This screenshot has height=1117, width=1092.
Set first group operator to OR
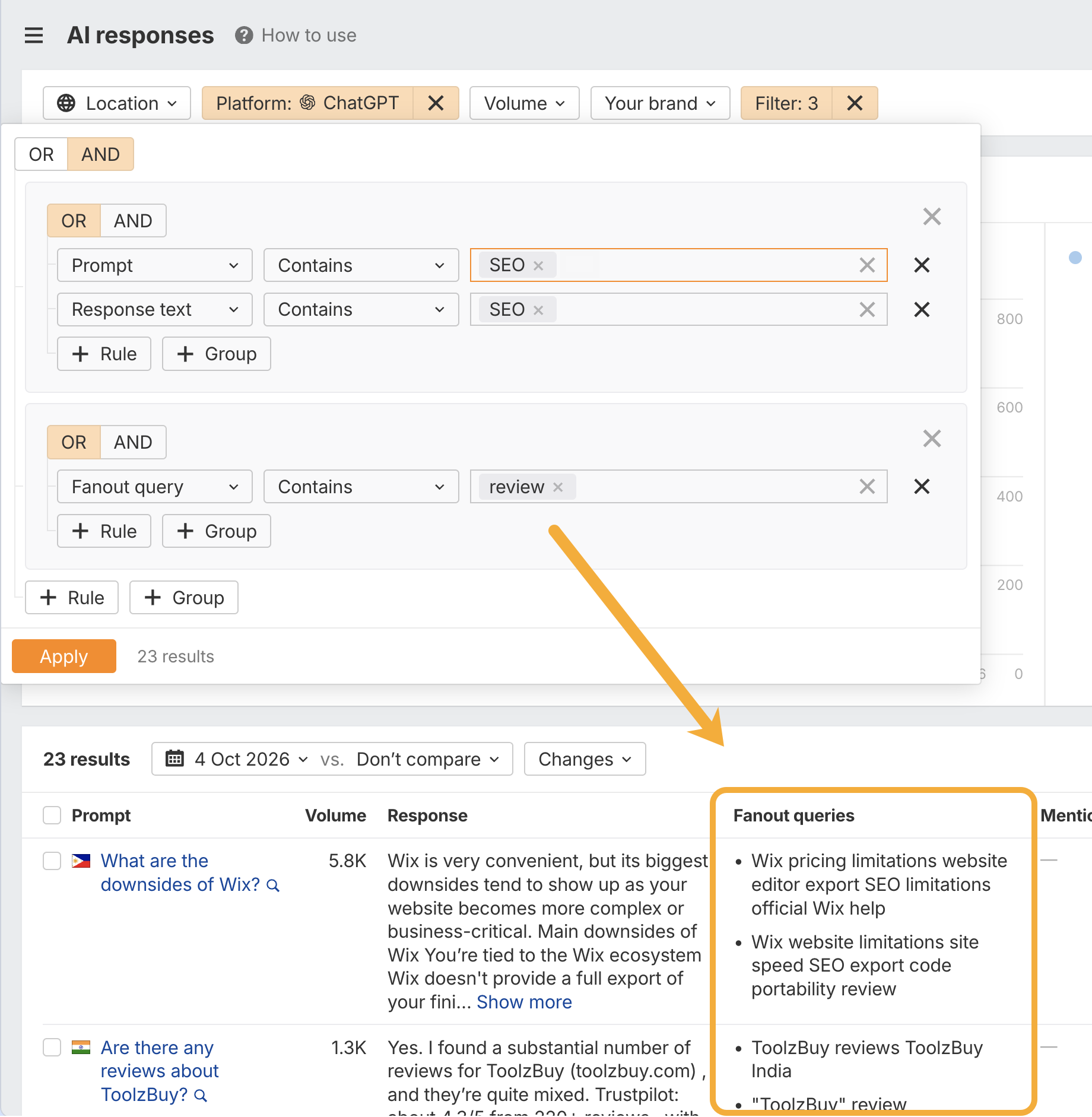[74, 221]
